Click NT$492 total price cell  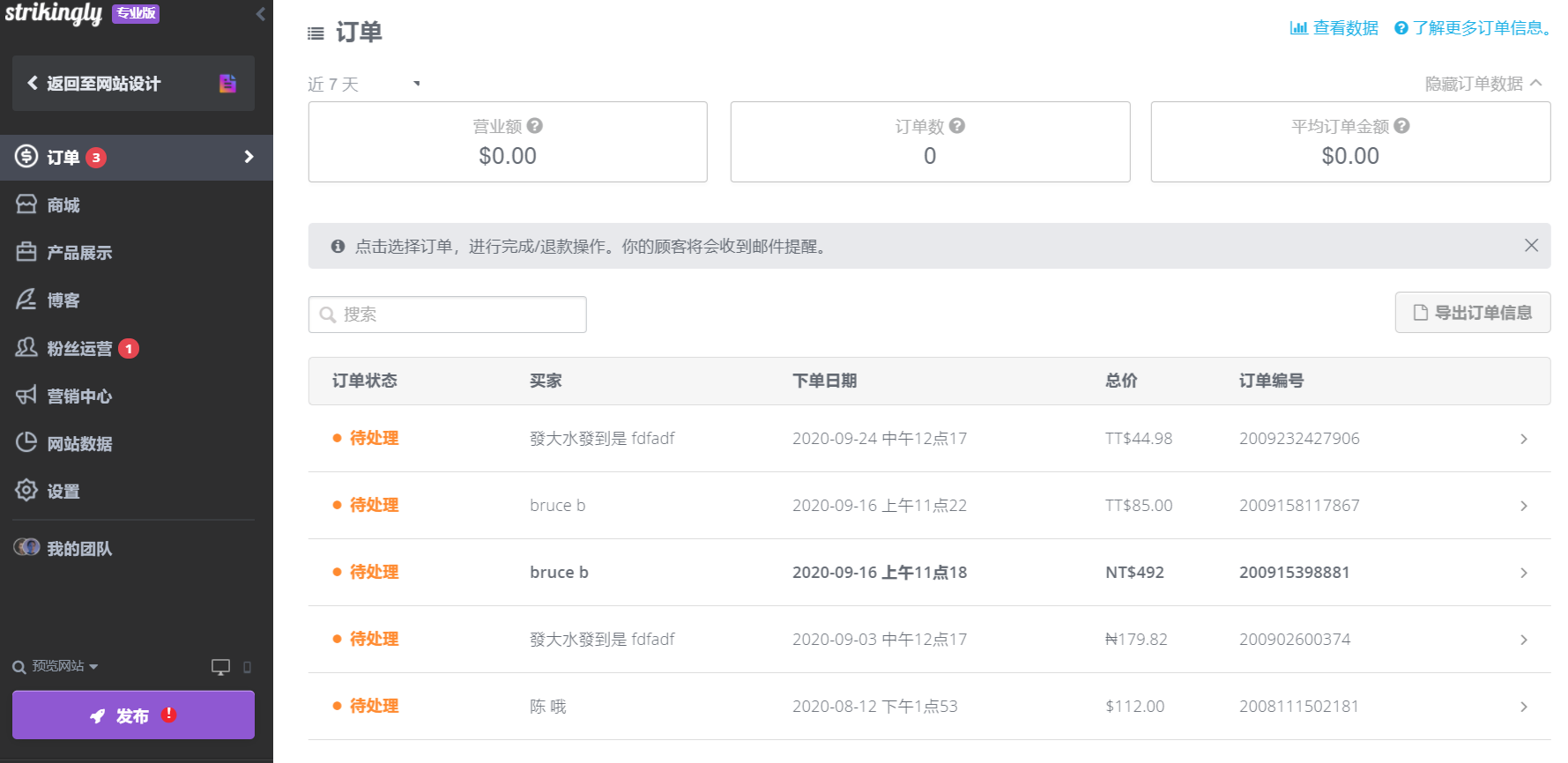[1134, 572]
